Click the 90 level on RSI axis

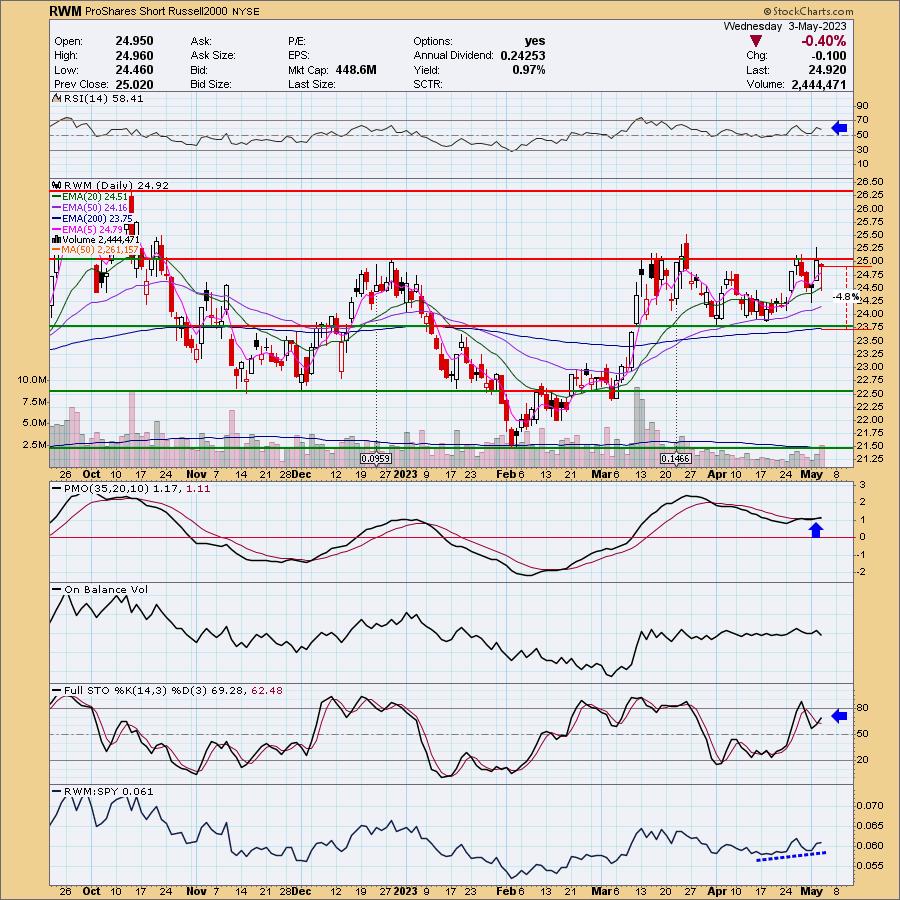click(862, 106)
